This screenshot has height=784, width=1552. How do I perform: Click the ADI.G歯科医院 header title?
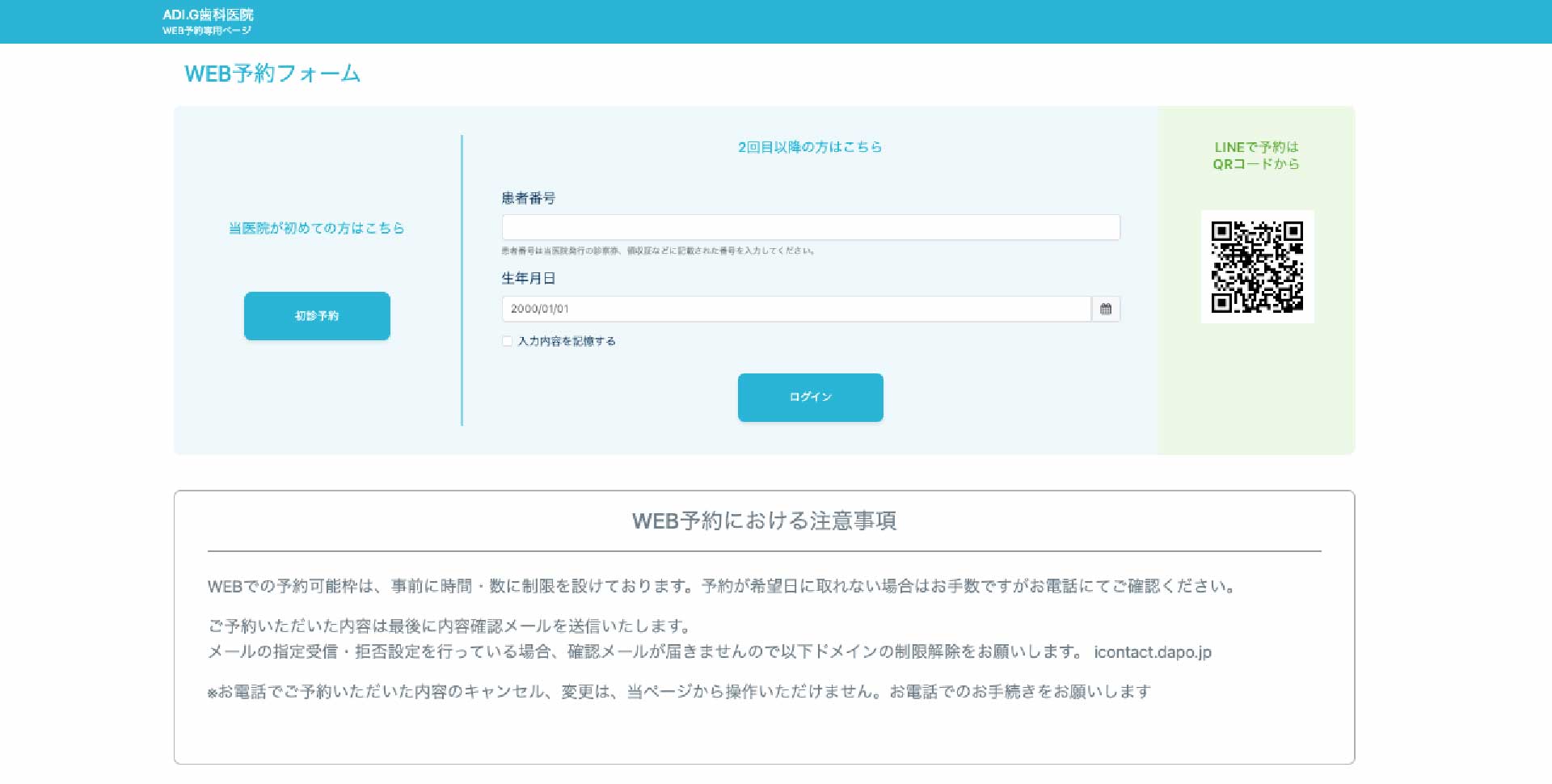click(208, 15)
